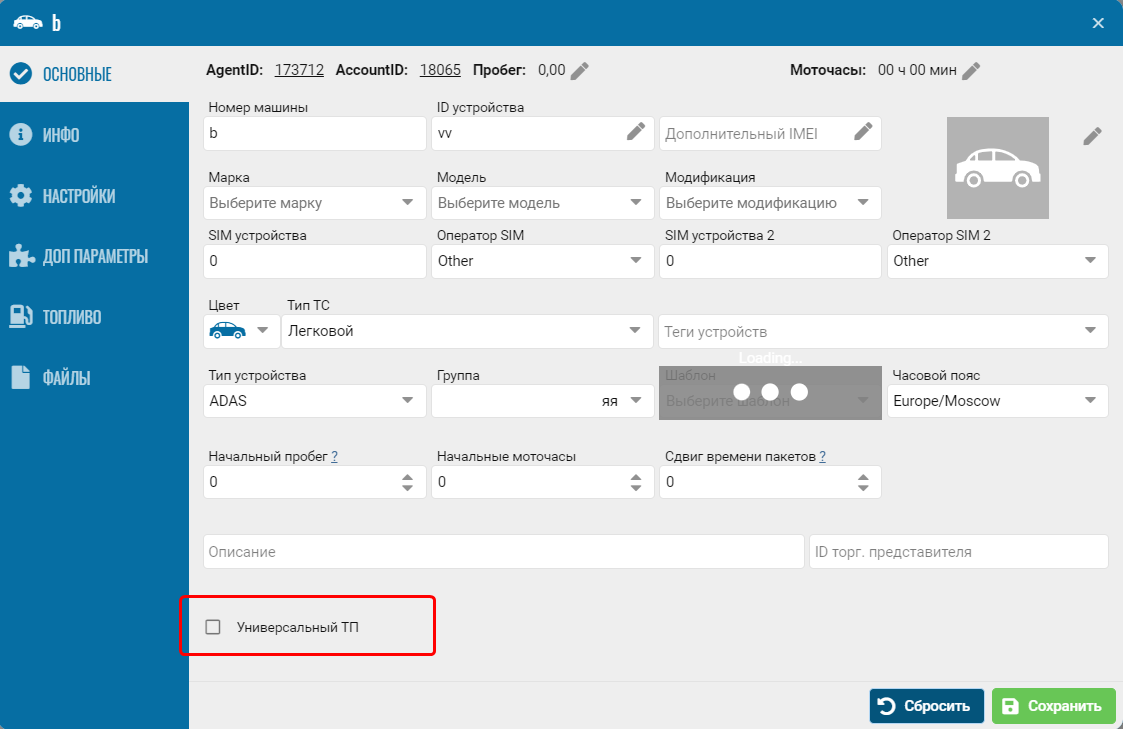1123x729 pixels.
Task: Click the document icon for Файлы
Action: (21, 377)
